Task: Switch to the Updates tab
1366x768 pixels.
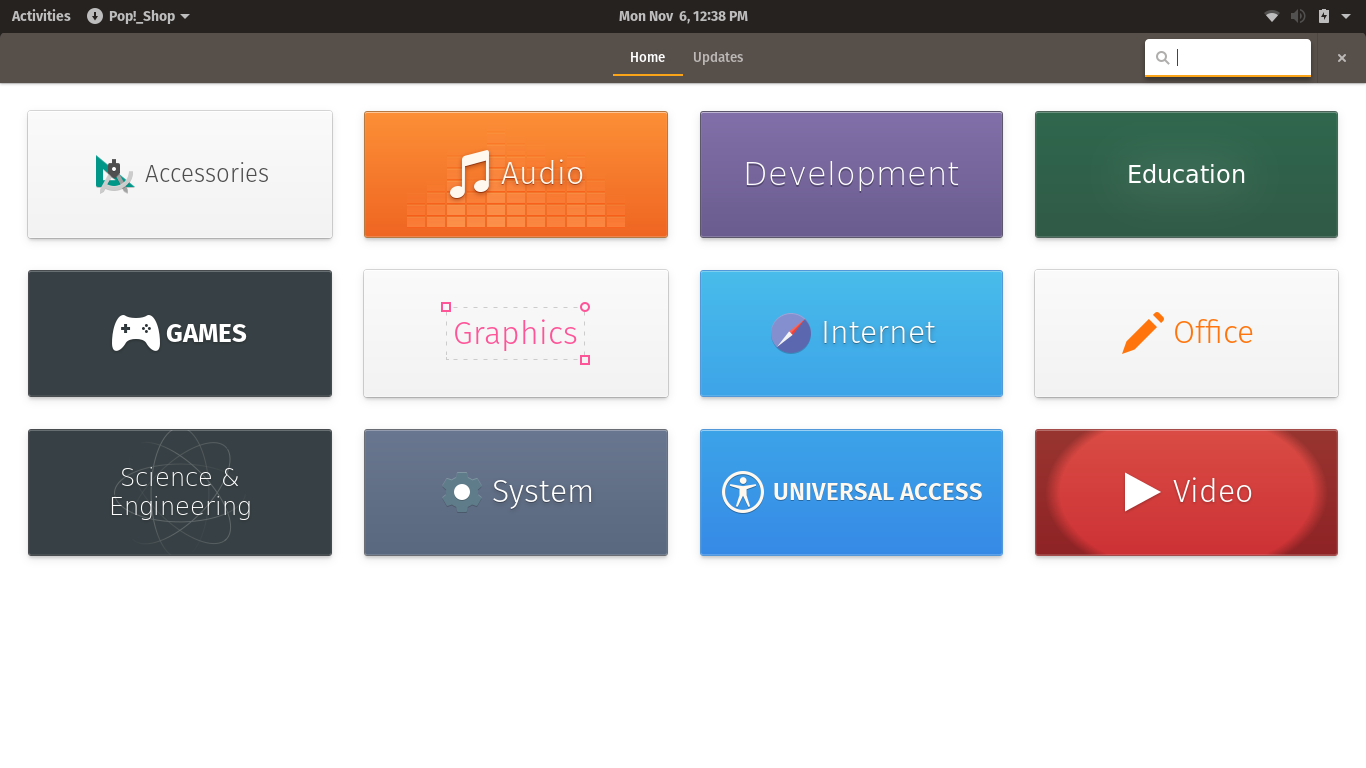Action: (x=718, y=57)
